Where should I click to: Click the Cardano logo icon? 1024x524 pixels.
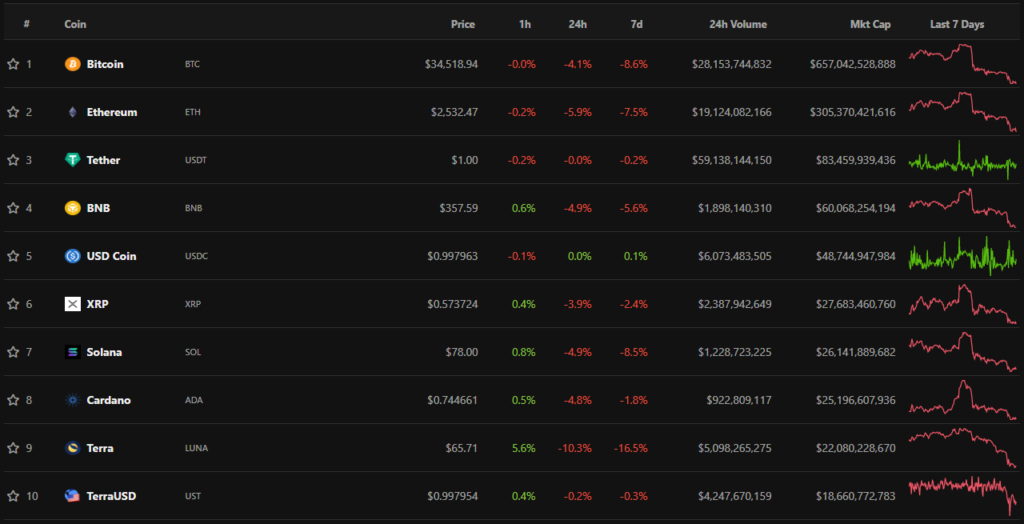pyautogui.click(x=72, y=400)
